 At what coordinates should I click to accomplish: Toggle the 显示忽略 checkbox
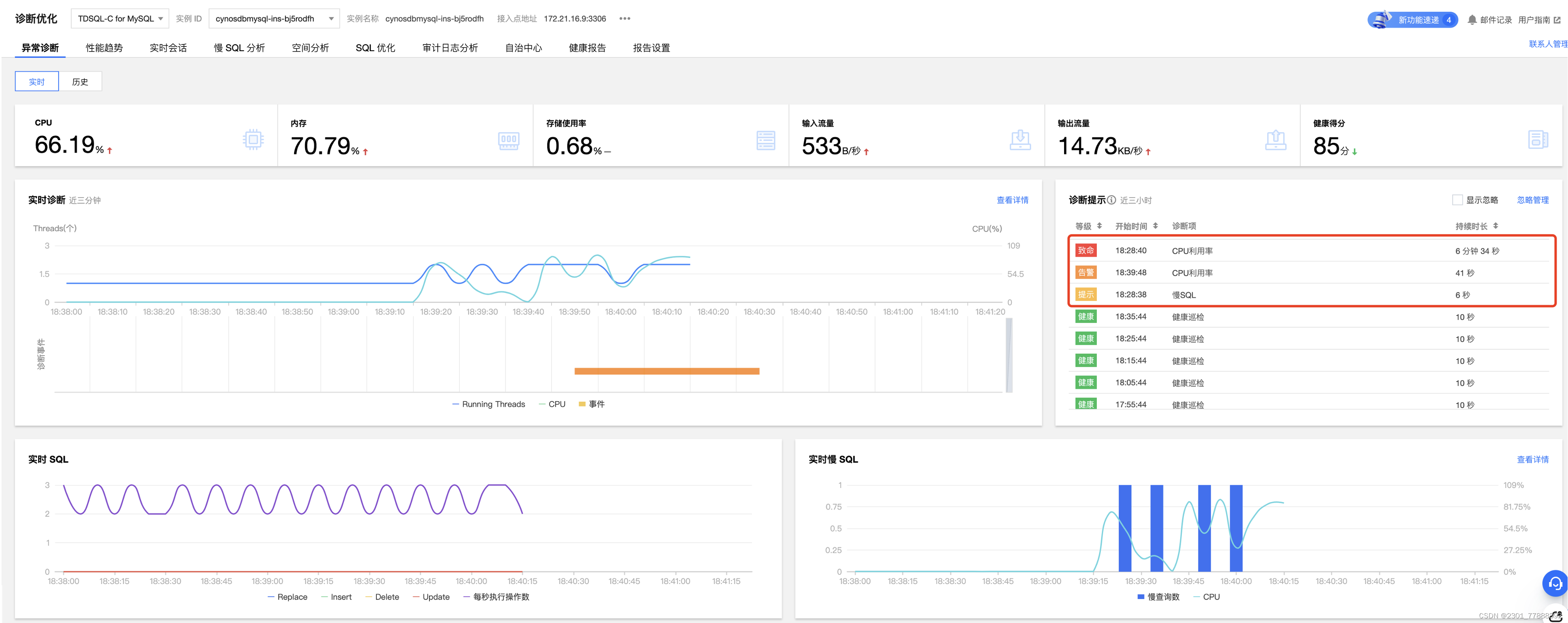pos(1457,200)
